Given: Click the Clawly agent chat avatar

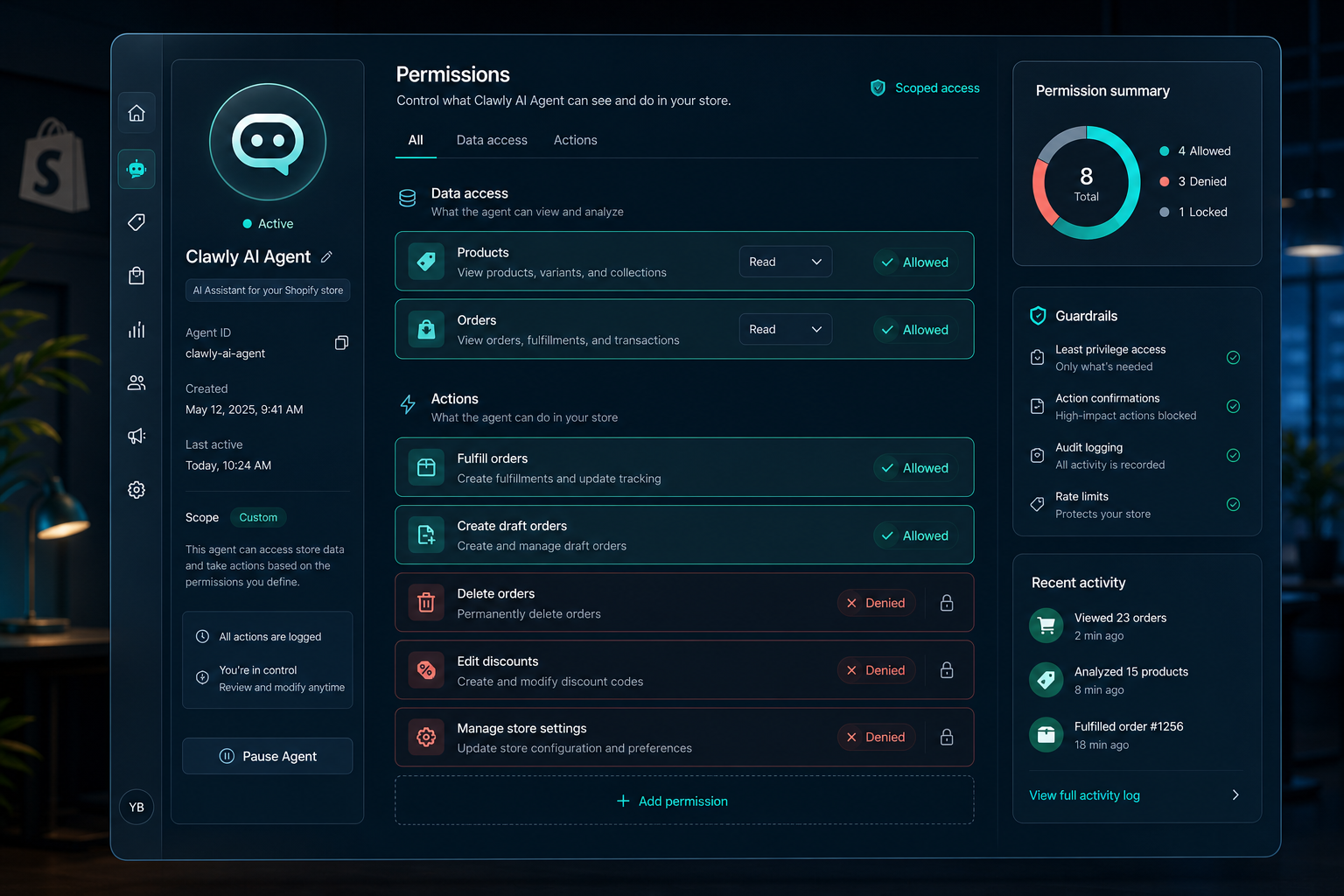Looking at the screenshot, I should [268, 142].
